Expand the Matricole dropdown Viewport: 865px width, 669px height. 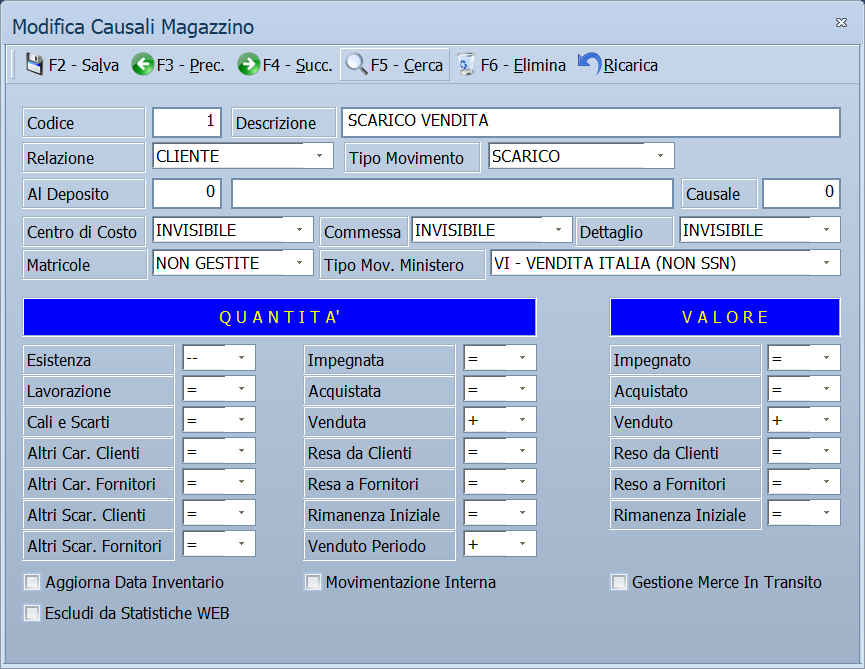coord(300,263)
